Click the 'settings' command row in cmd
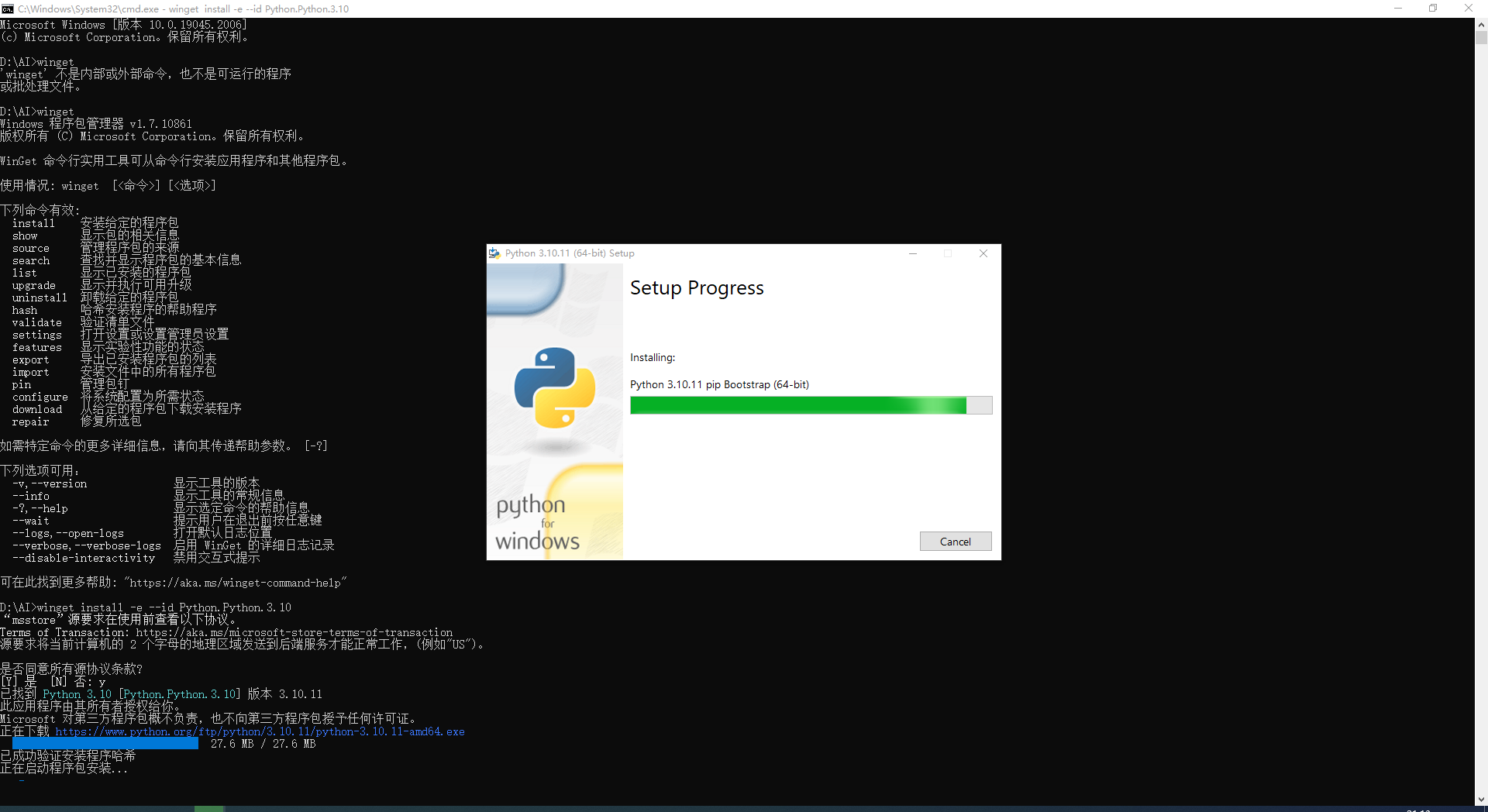Viewport: 1488px width, 812px height. pos(120,335)
